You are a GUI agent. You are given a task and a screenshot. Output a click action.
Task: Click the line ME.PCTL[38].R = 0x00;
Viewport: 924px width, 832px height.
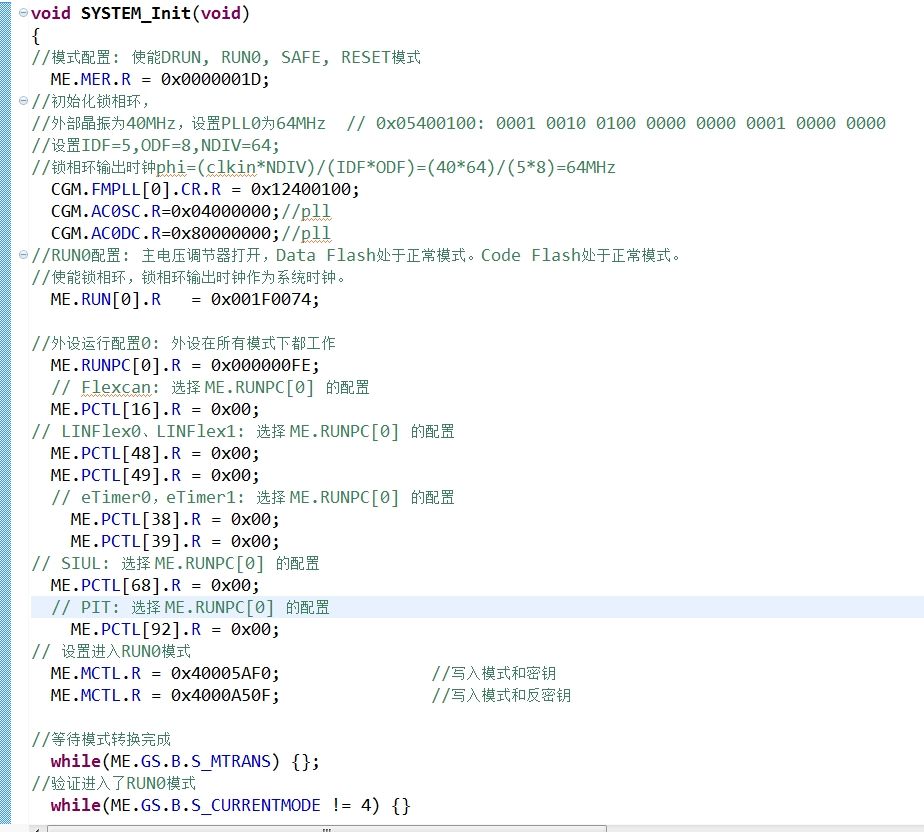[x=174, y=519]
